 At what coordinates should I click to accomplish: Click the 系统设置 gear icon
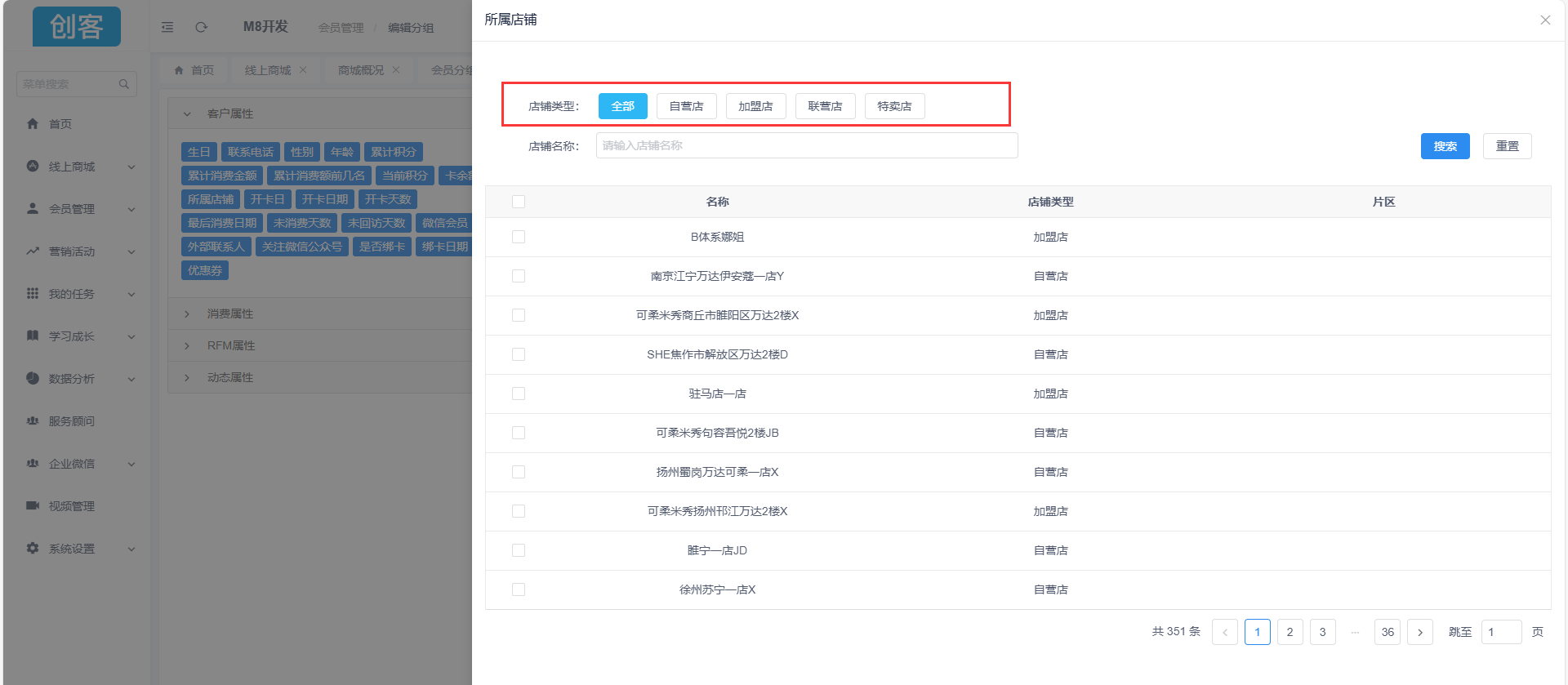(x=33, y=548)
